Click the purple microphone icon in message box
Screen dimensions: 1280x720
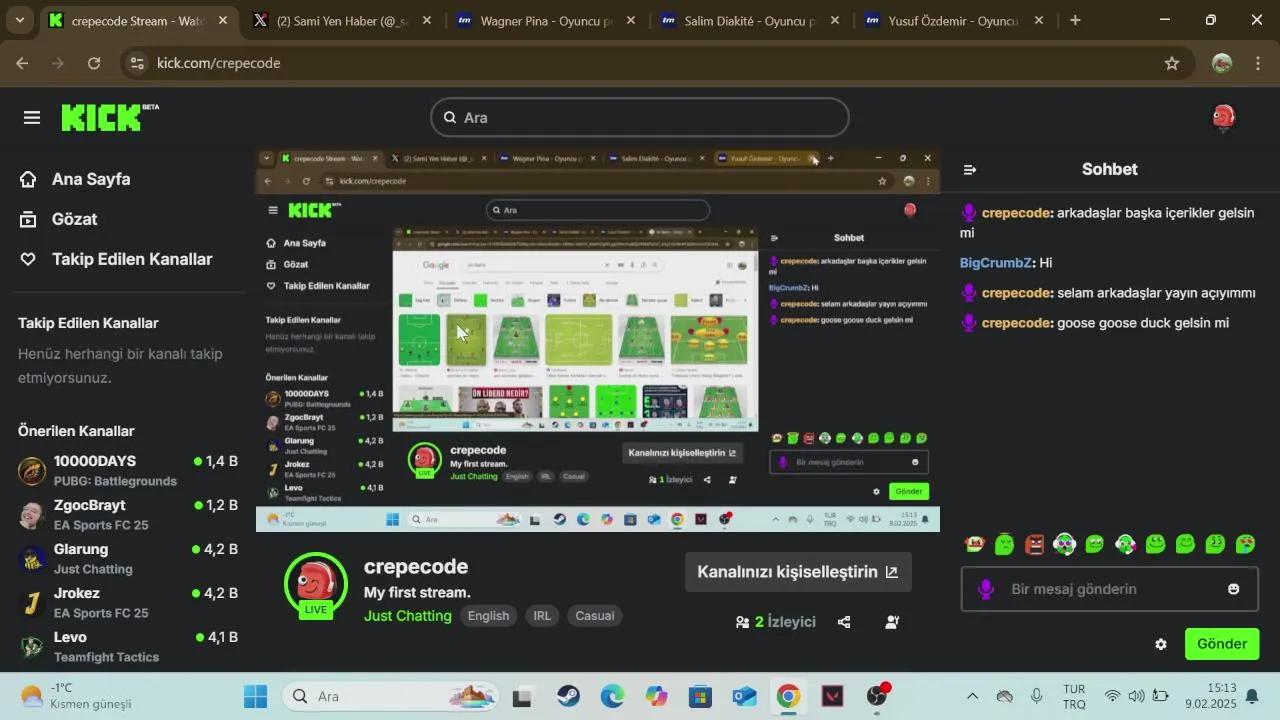point(986,589)
